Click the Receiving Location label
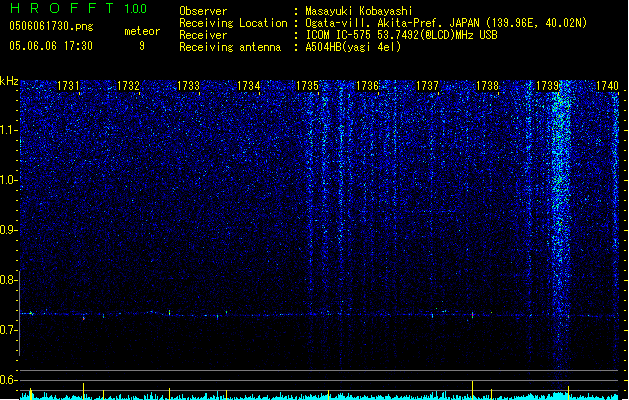629x400 pixels. (233, 23)
